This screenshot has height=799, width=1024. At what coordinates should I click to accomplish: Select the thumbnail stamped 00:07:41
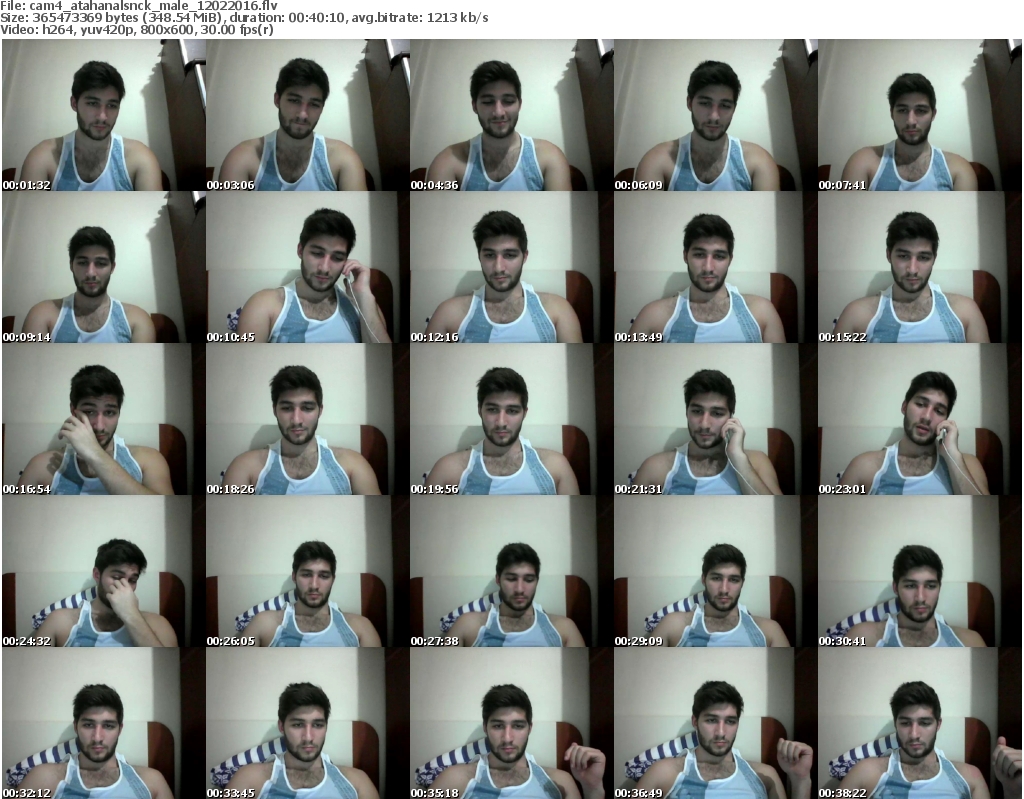pyautogui.click(x=920, y=115)
